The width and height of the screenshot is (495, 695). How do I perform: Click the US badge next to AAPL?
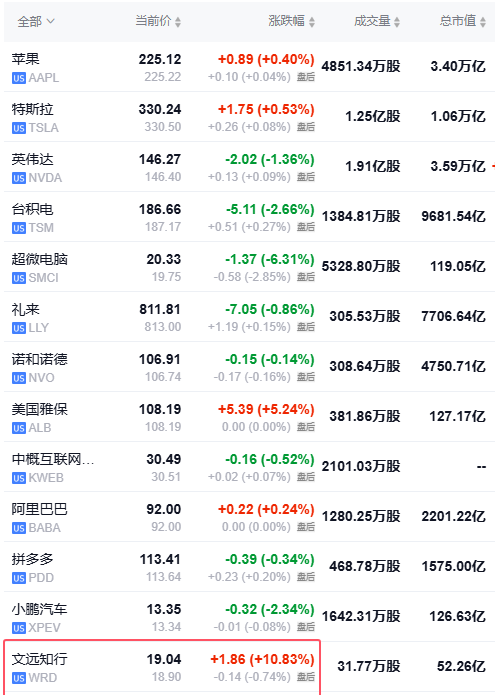point(19,78)
